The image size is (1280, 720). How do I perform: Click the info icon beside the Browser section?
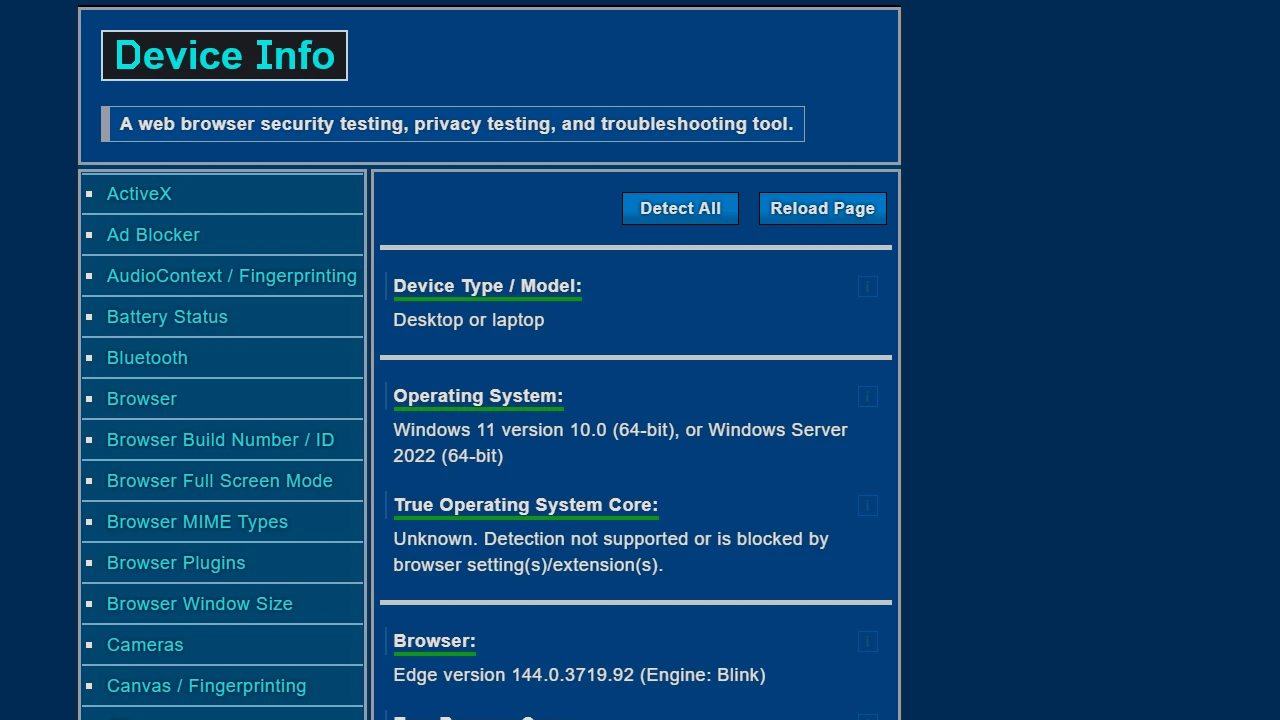867,642
